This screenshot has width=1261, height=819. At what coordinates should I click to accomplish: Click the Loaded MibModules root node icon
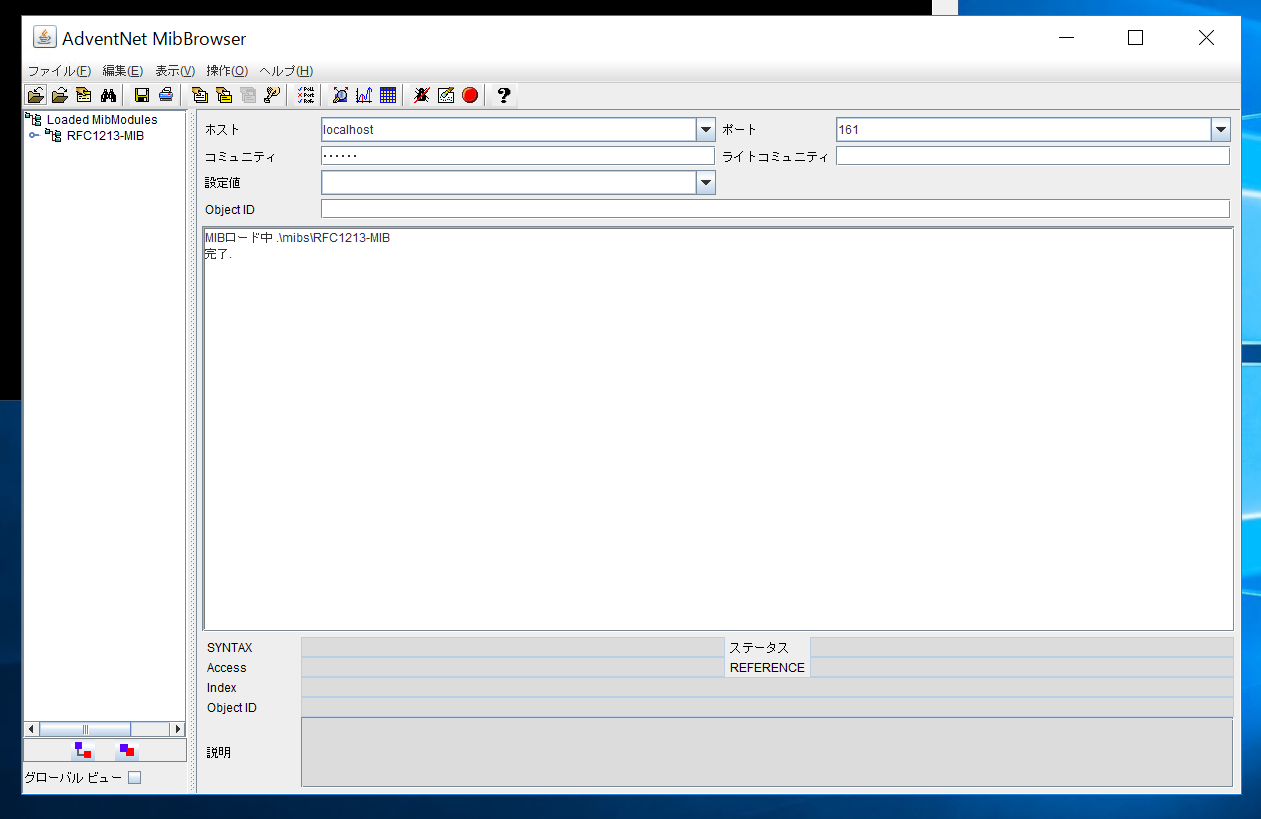point(34,119)
